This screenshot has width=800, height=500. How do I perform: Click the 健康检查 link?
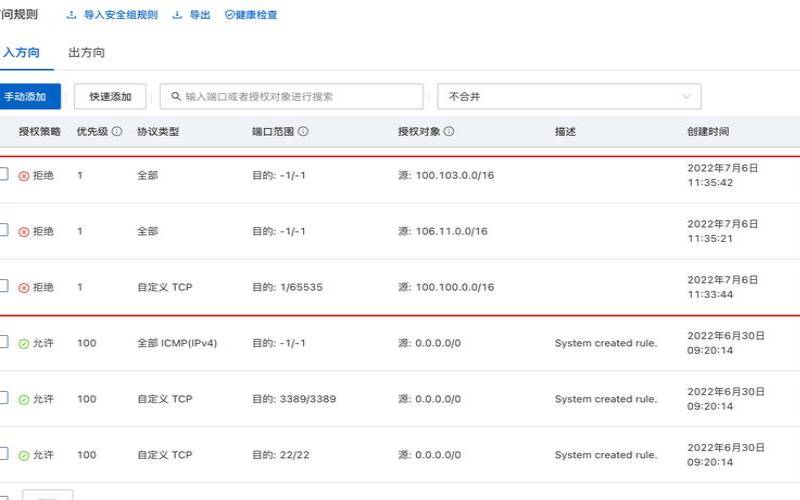tap(256, 15)
